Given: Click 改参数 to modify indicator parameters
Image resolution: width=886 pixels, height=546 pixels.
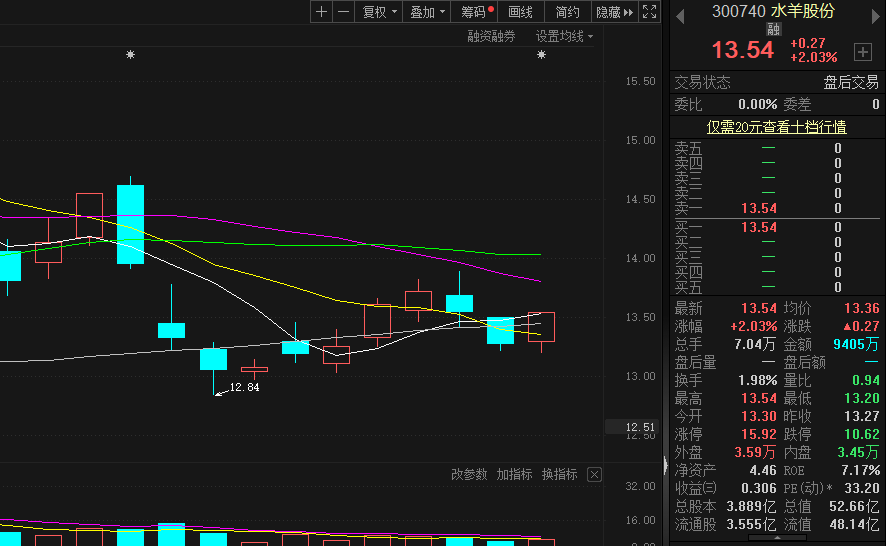Looking at the screenshot, I should 468,474.
